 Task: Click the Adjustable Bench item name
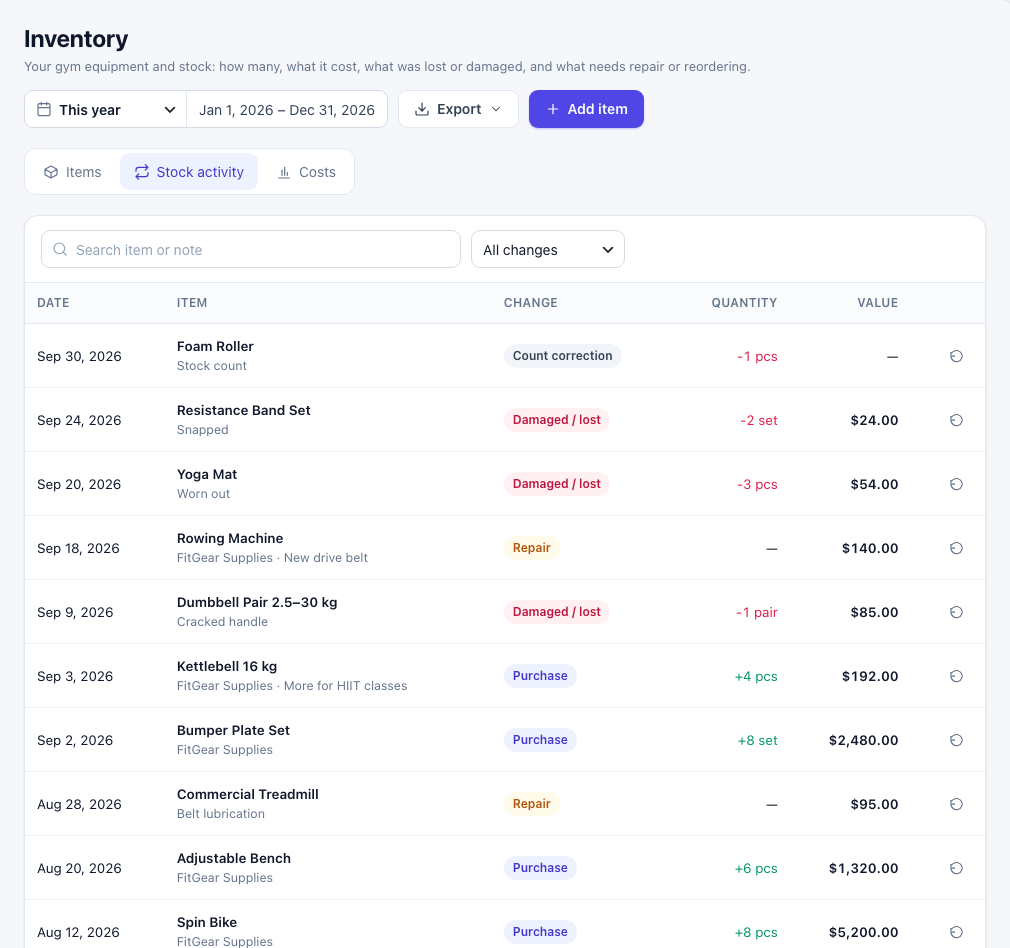coord(234,858)
